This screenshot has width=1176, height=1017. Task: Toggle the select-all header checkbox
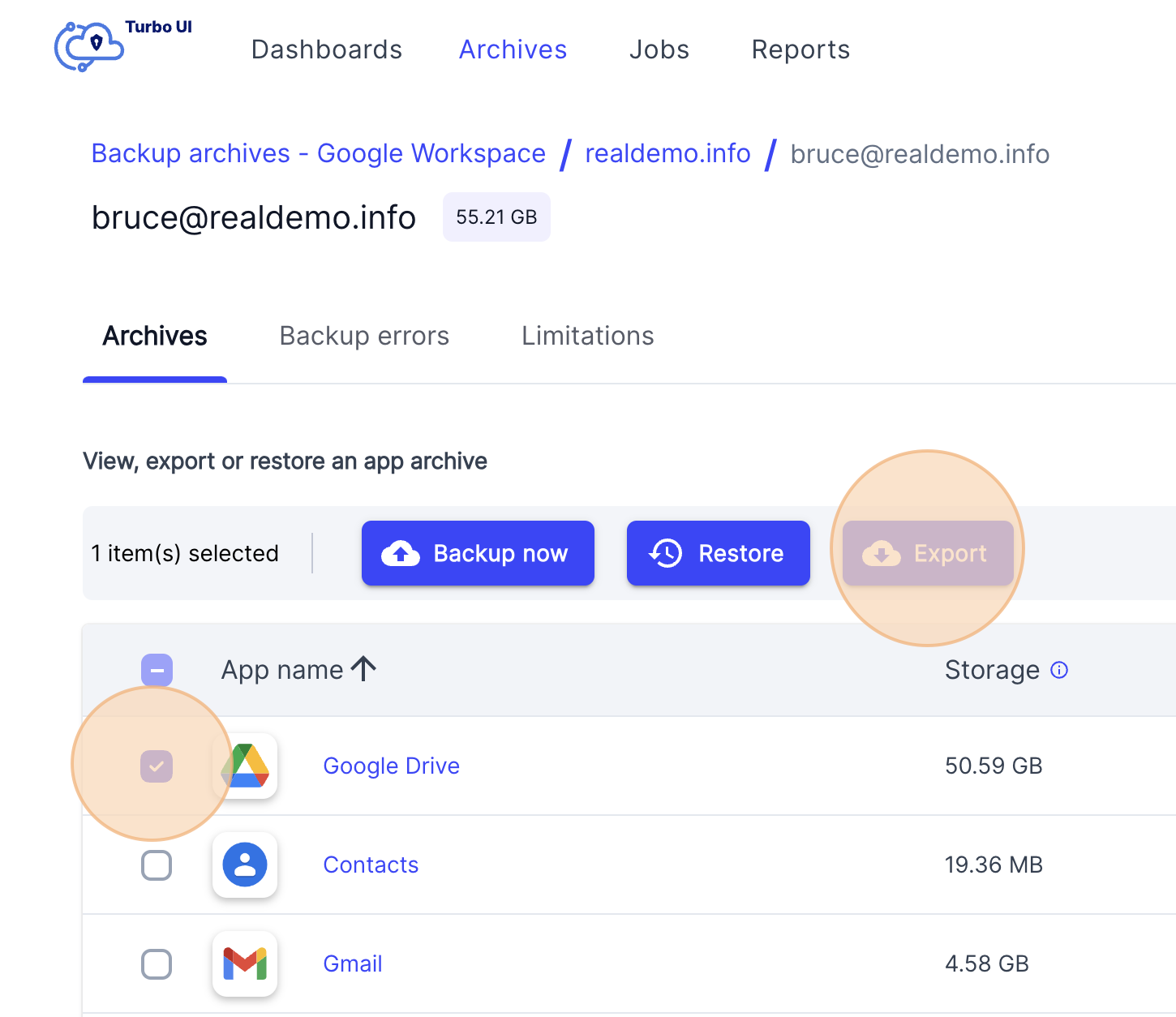[x=157, y=670]
